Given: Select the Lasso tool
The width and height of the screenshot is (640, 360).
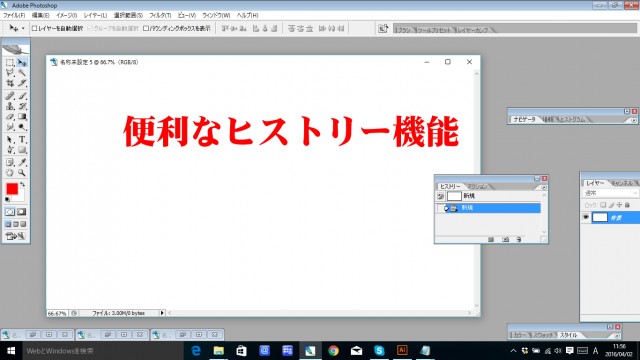Looking at the screenshot, I should click(x=10, y=73).
